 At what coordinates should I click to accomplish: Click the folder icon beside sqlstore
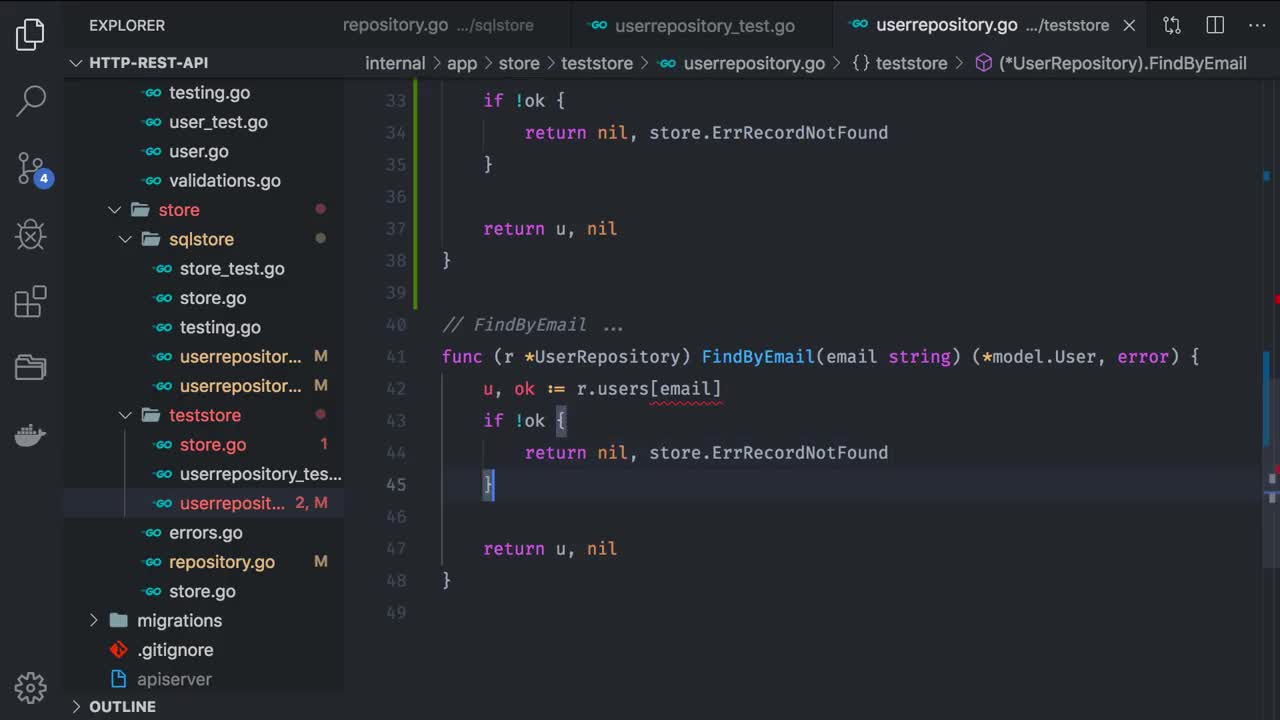pyautogui.click(x=151, y=239)
